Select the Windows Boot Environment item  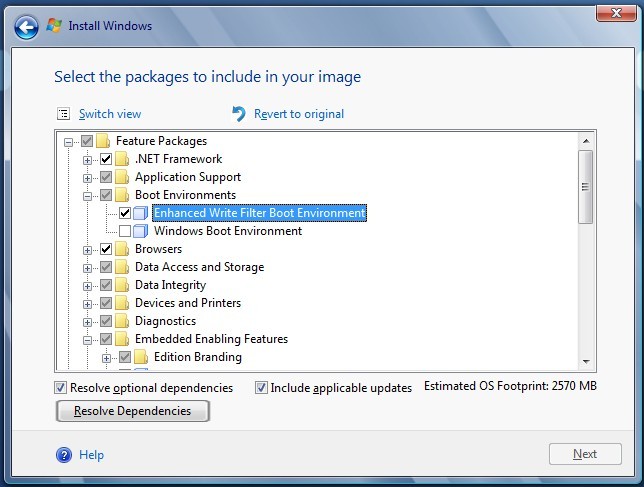tap(228, 231)
